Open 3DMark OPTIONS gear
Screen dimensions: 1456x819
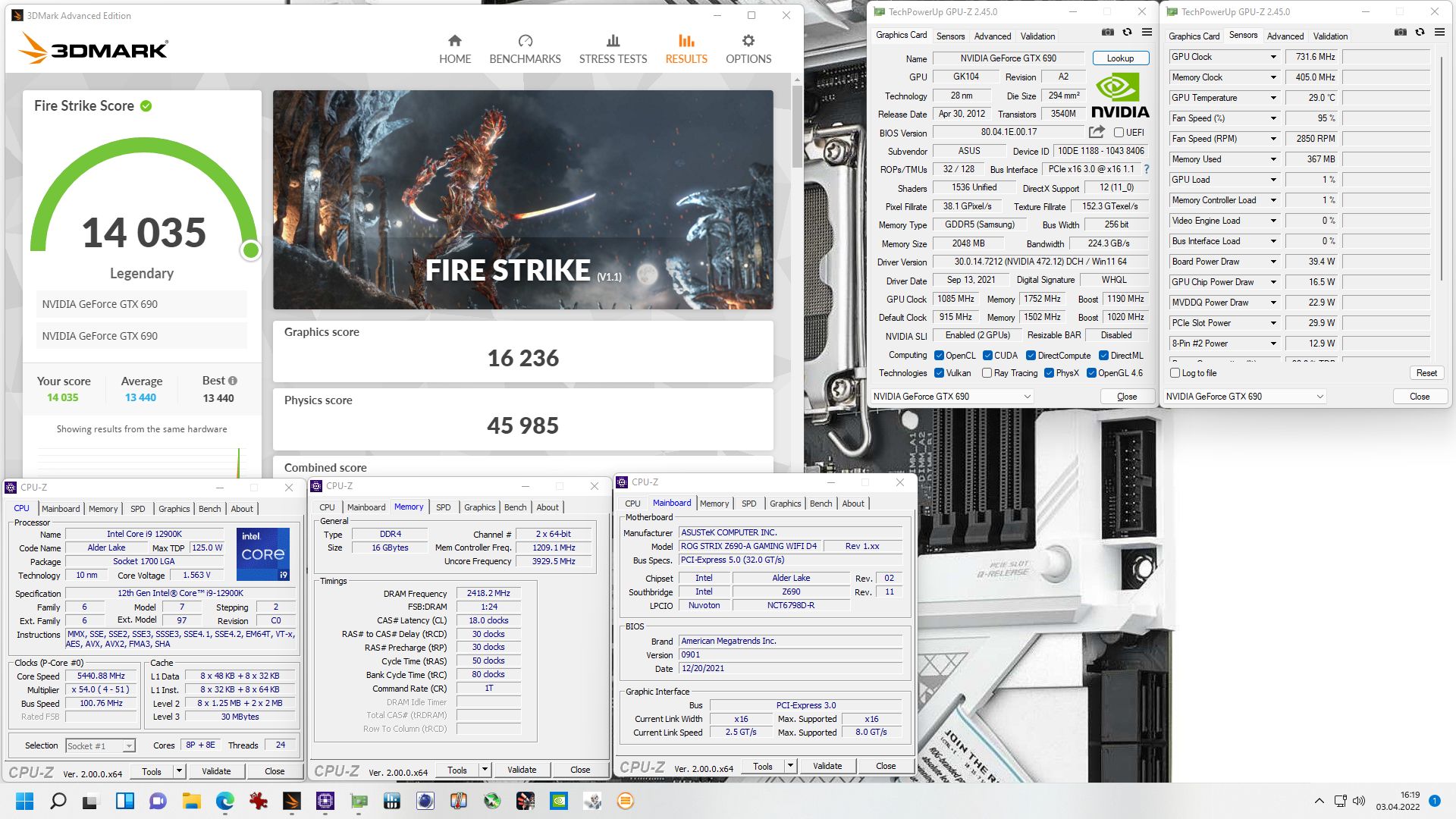(x=748, y=41)
